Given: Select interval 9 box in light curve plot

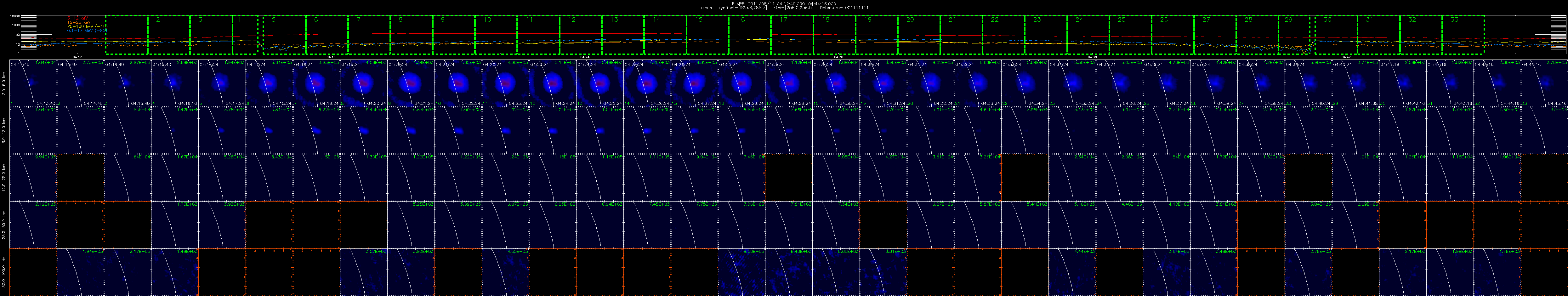Looking at the screenshot, I should coord(454,34).
